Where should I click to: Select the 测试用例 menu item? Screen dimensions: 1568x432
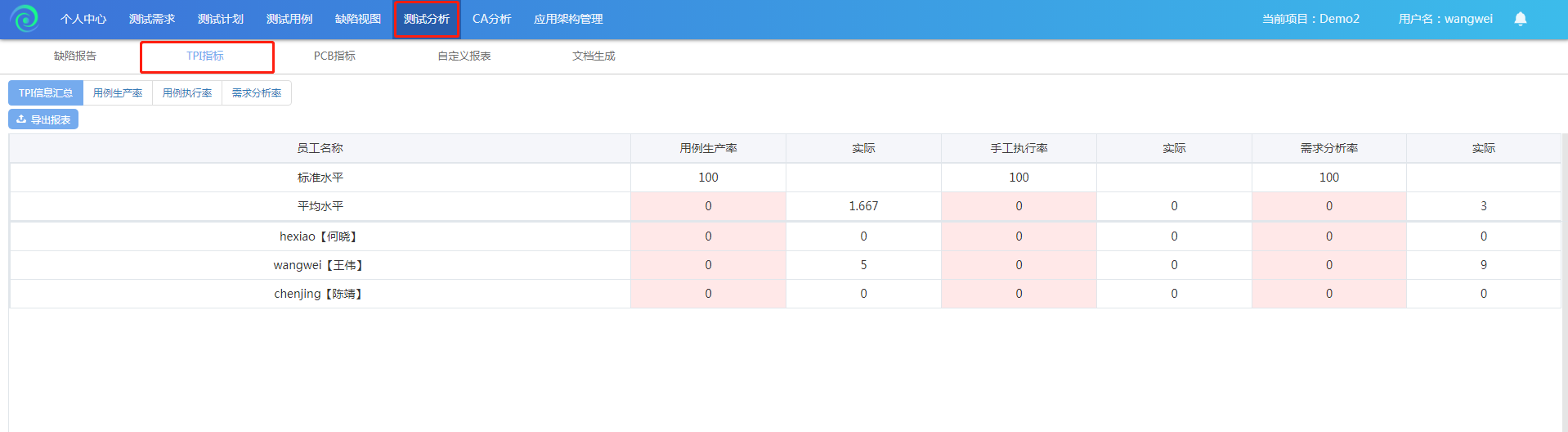coord(289,19)
